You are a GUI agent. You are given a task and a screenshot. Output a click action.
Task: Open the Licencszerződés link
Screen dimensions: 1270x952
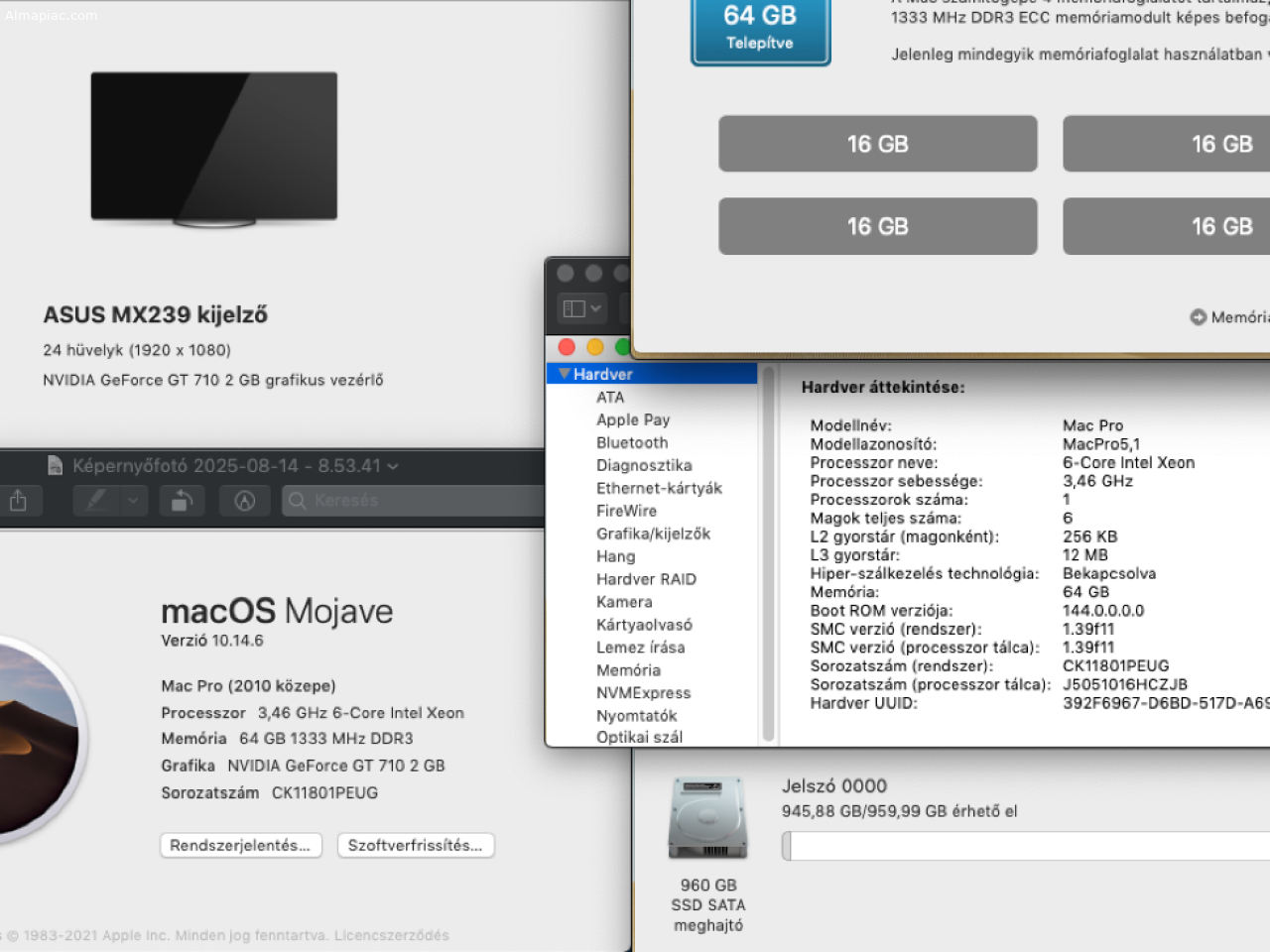point(391,935)
